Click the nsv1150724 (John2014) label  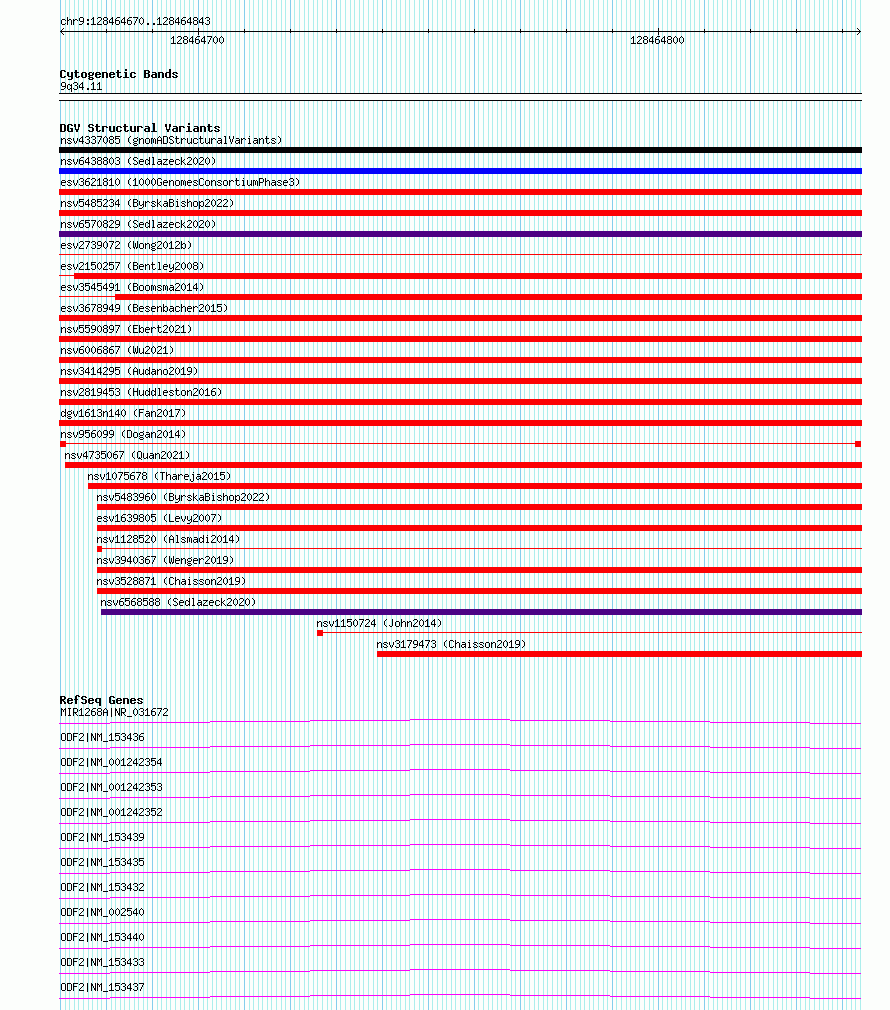[379, 623]
